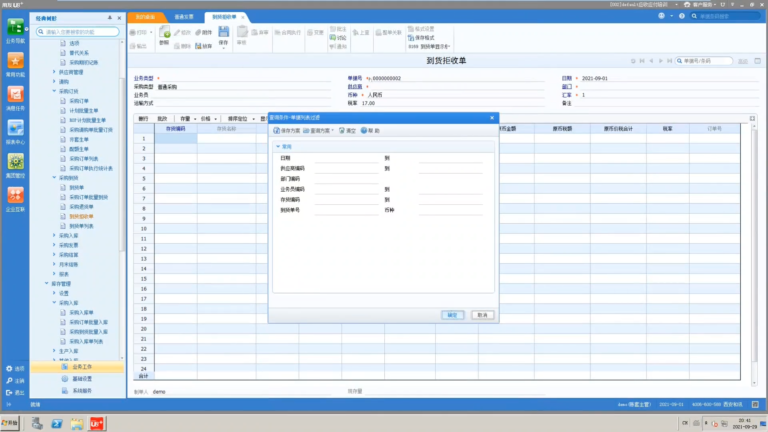The image size is (768, 432).
Task: Click the 取消 button in the query dialog
Action: point(482,315)
